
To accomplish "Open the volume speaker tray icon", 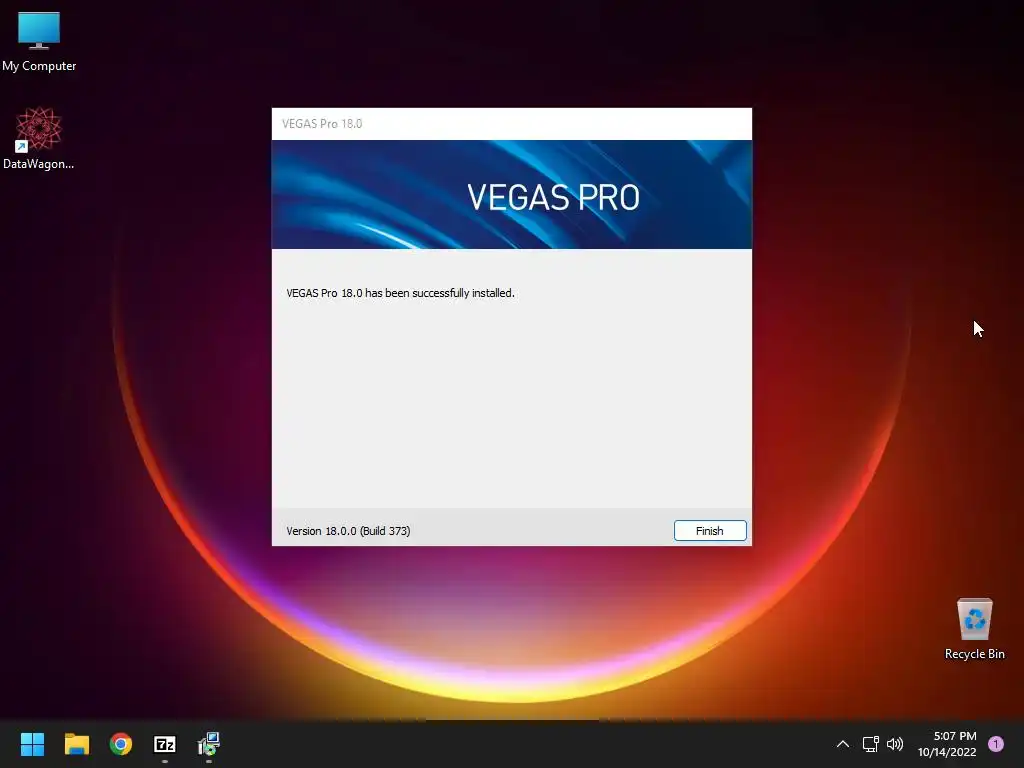I will (895, 744).
